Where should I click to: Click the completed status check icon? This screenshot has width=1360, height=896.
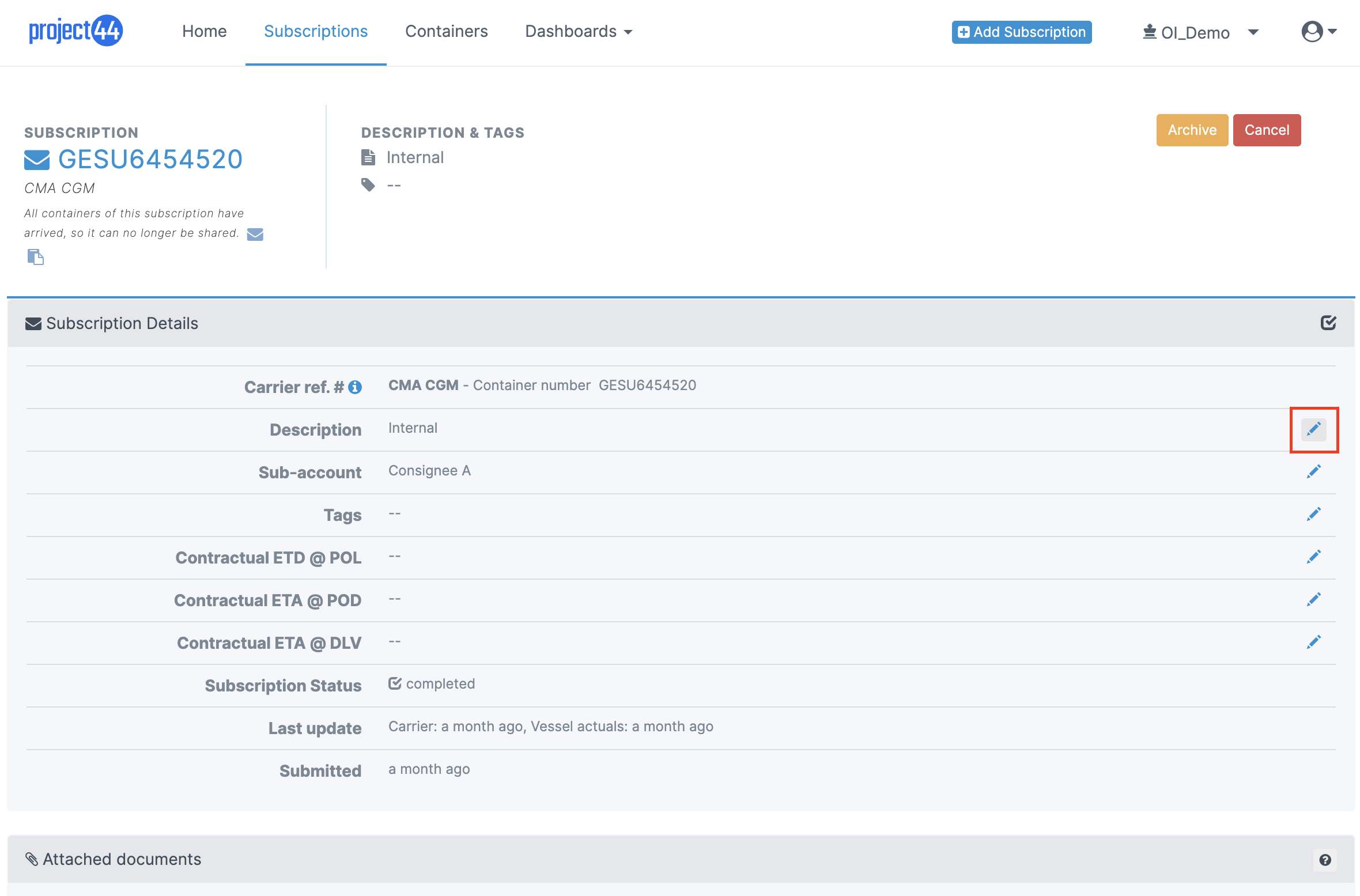coord(395,683)
